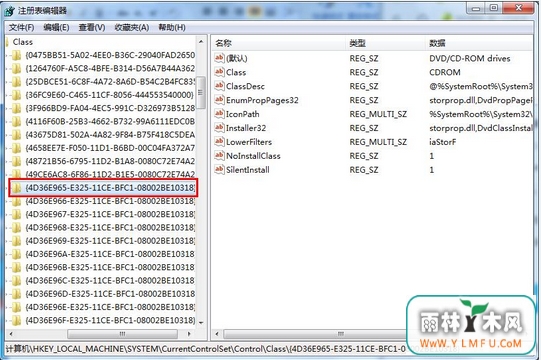Select the LowerFilters value name

coord(249,142)
